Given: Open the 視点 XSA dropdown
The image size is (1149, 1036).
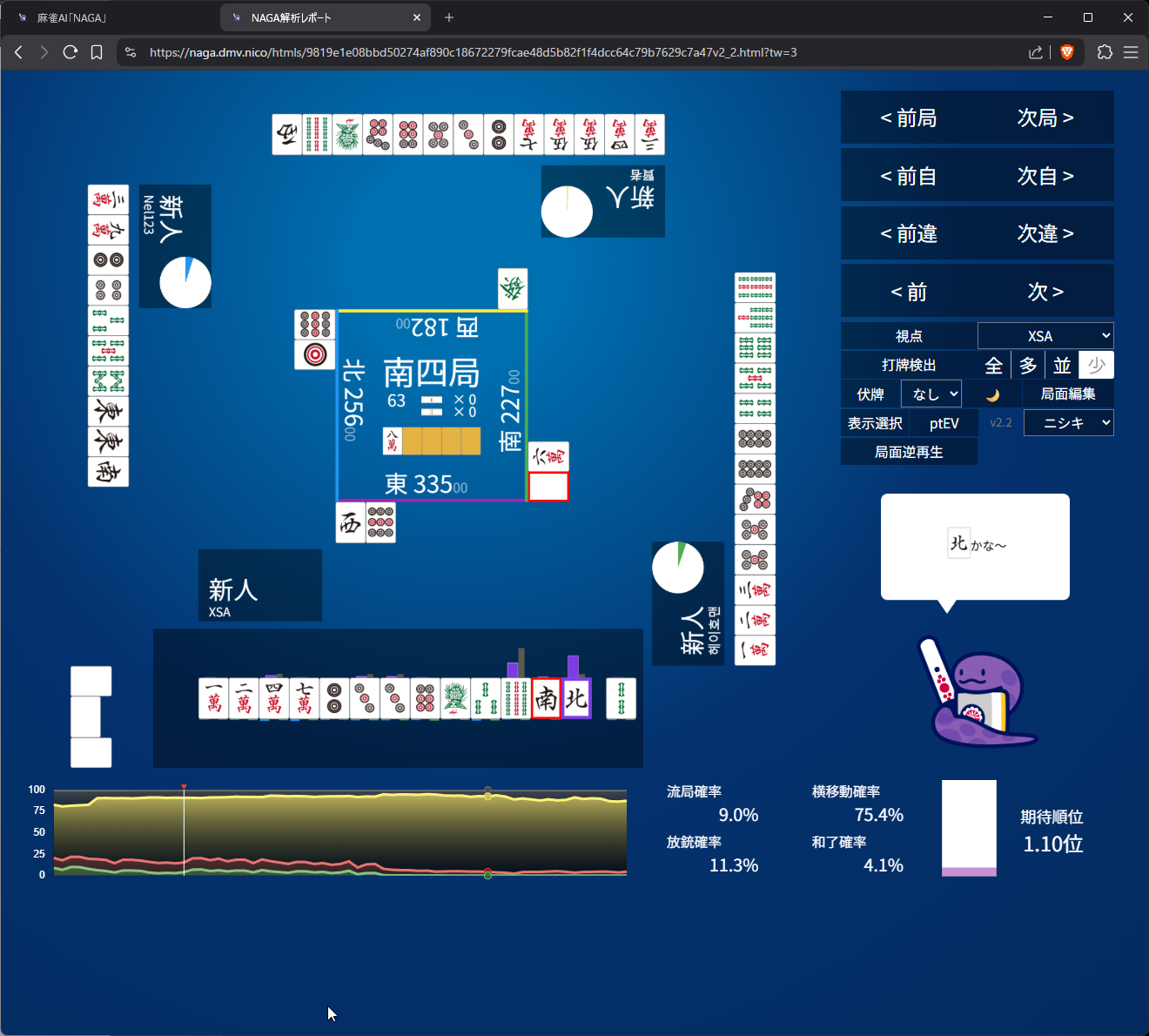Looking at the screenshot, I should click(x=1045, y=336).
